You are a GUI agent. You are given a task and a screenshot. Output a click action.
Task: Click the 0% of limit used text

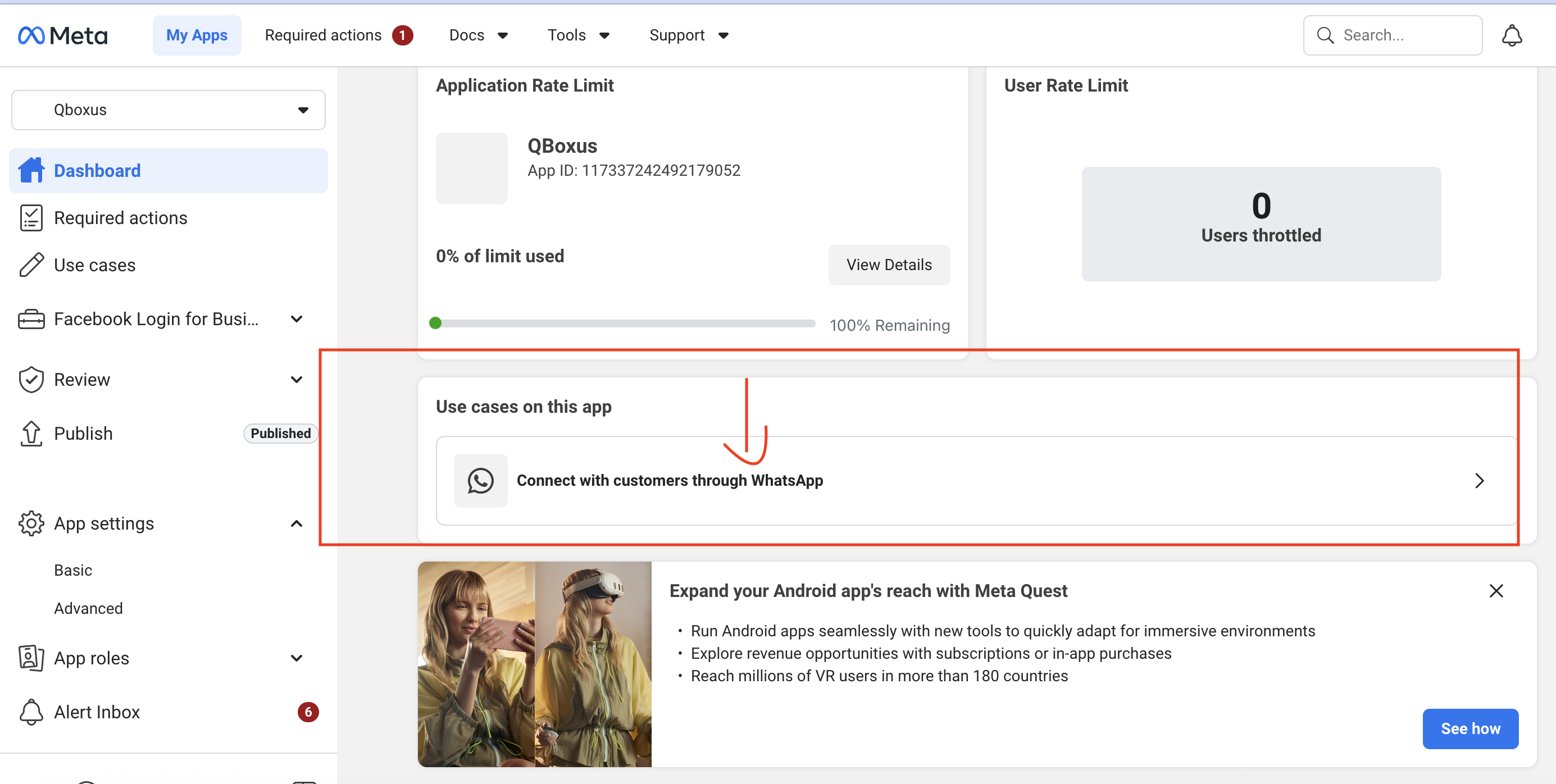pos(500,256)
